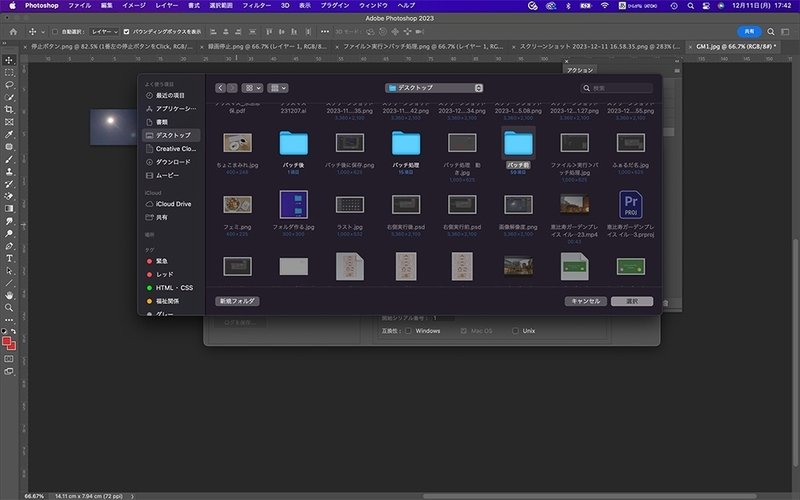Open the フィルター menu
Image resolution: width=800 pixels, height=500 pixels.
tap(256, 5)
